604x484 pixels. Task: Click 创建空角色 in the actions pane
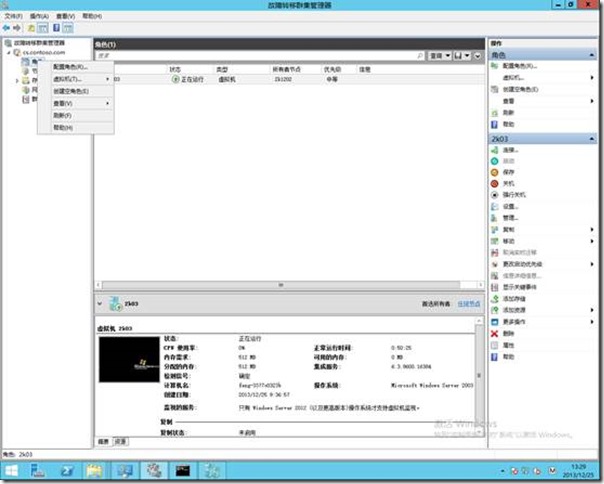click(520, 89)
